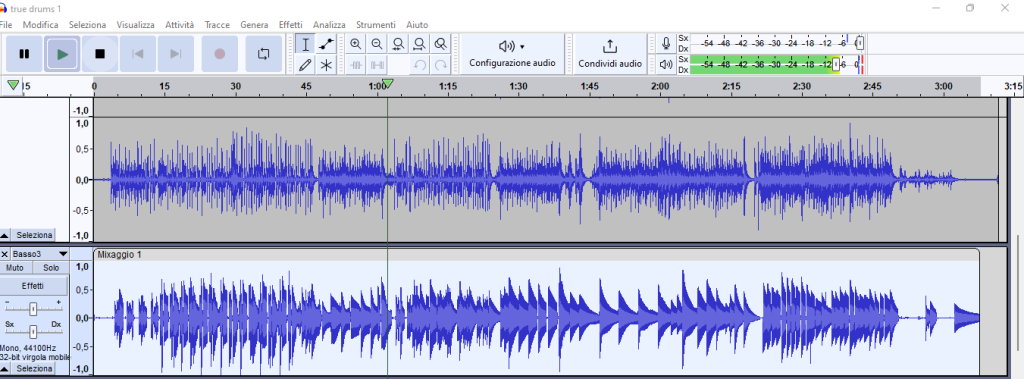Click Seleziona button on upper track
Viewport: 1024px width, 379px height.
[34, 235]
